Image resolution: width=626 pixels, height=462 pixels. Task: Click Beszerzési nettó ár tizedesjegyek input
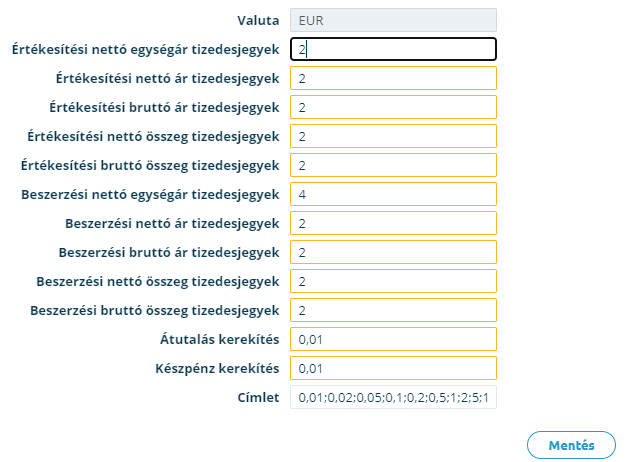[x=393, y=223]
